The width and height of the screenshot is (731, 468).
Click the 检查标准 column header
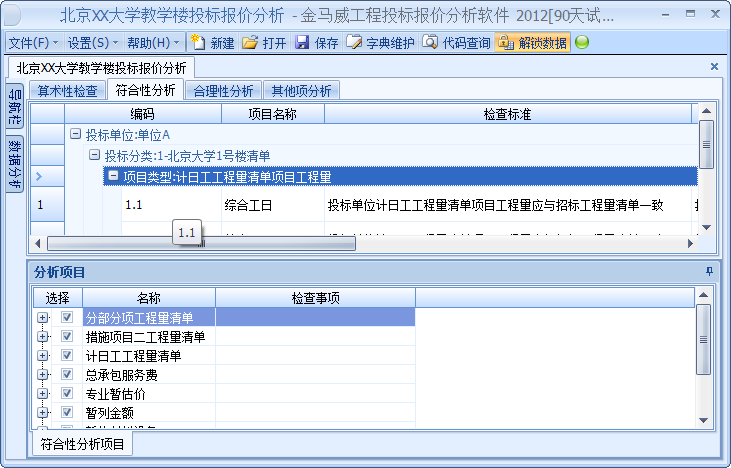coord(506,114)
